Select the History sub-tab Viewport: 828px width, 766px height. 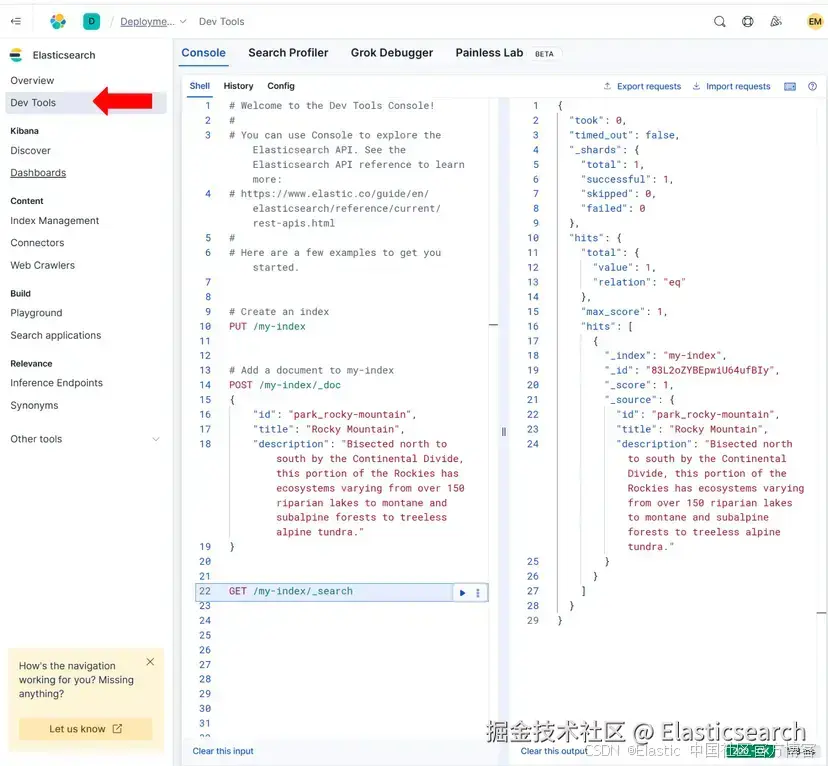click(x=238, y=86)
